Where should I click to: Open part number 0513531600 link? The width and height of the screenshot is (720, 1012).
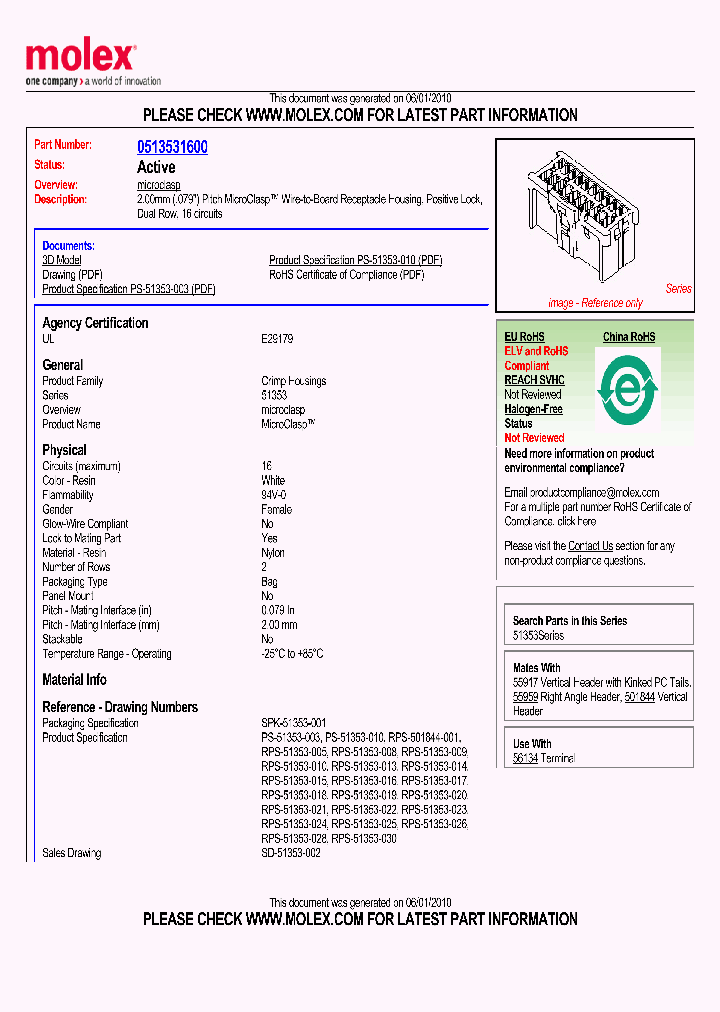click(x=172, y=147)
